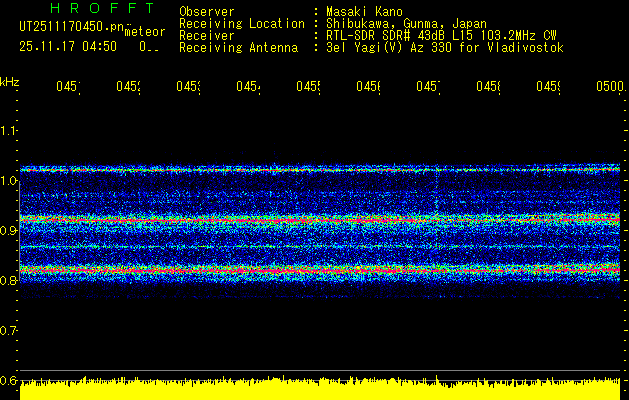629x400 pixels.
Task: Select the 0.7 kHz axis label
Action: pos(9,331)
